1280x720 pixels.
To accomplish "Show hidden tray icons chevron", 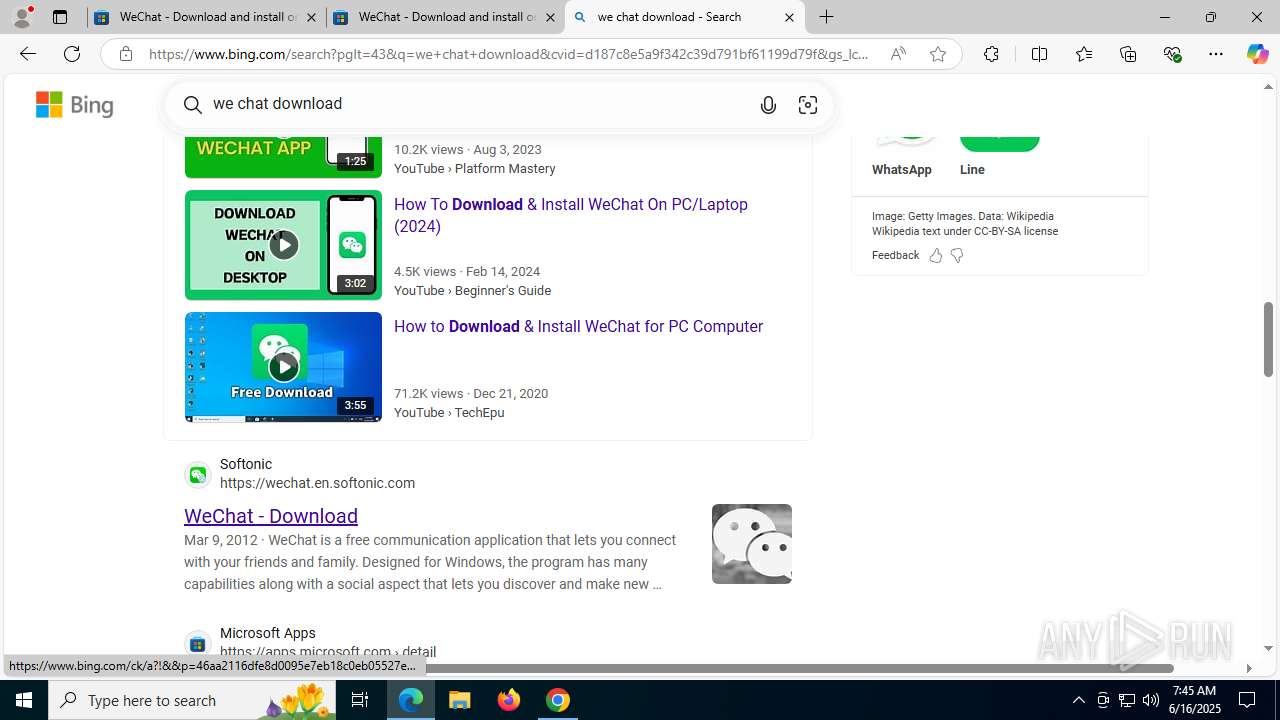I will (x=1078, y=700).
